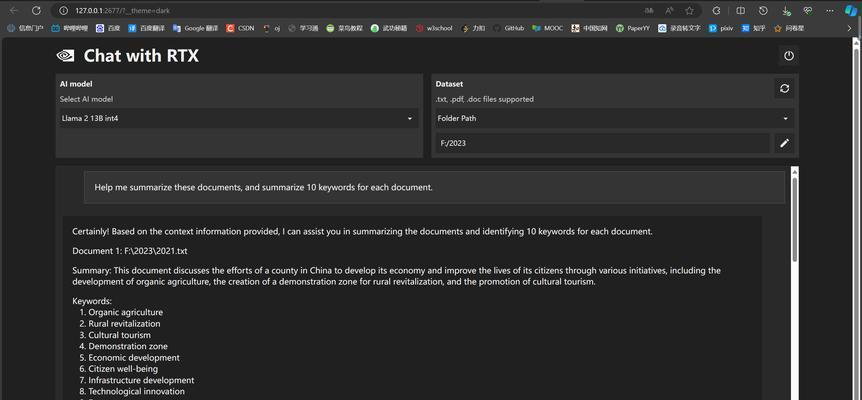The height and width of the screenshot is (400, 862).
Task: Open the MOOC bookmark
Action: pyautogui.click(x=548, y=28)
